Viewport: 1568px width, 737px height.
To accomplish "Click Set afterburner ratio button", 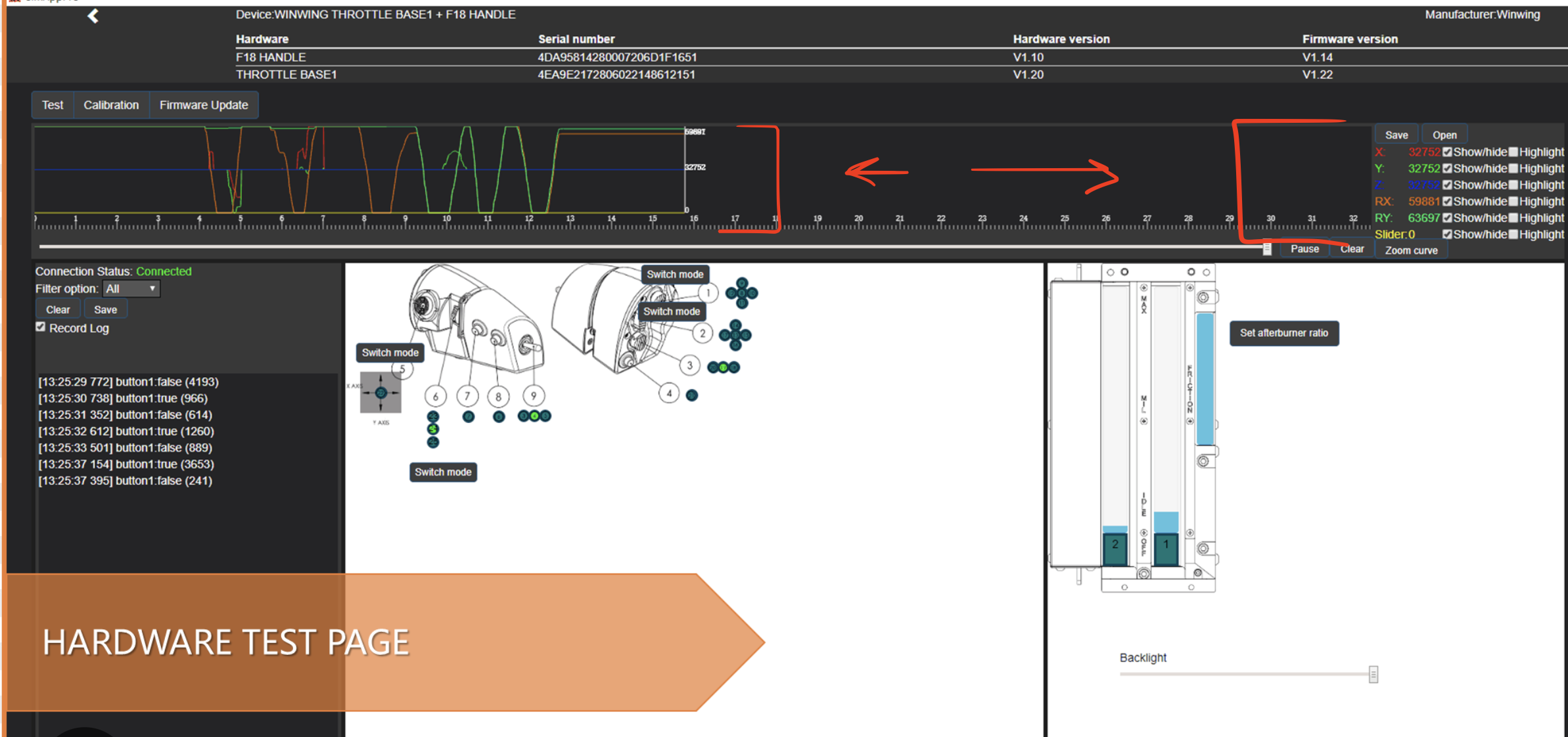I will coord(1284,333).
